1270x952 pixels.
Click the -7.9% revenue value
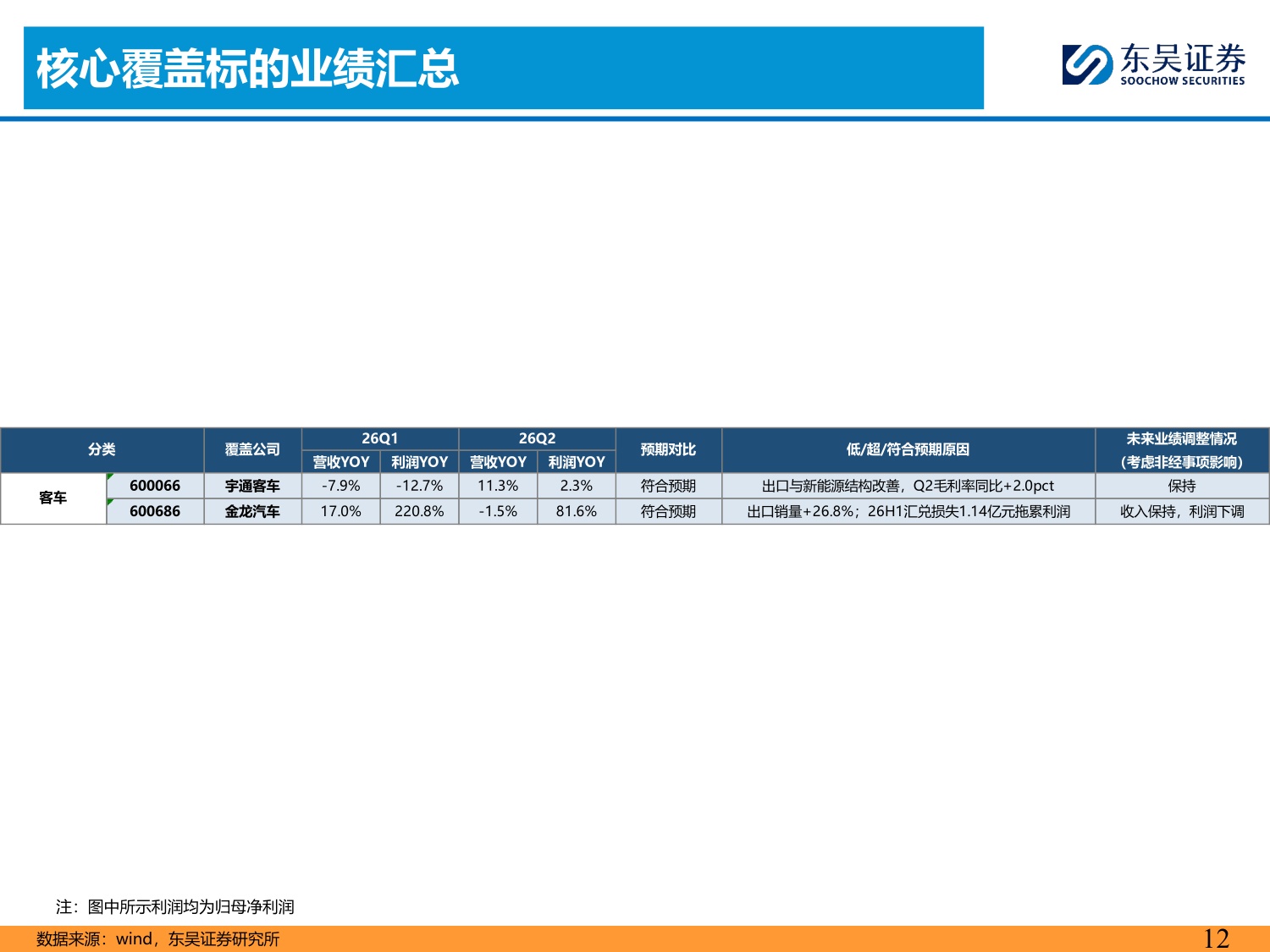tap(341, 486)
